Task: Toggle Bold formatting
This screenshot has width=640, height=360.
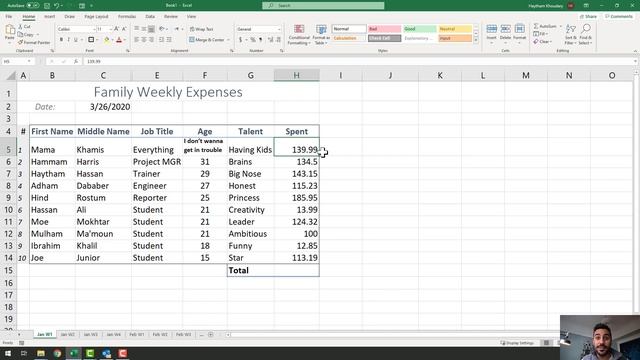Action: (x=61, y=40)
